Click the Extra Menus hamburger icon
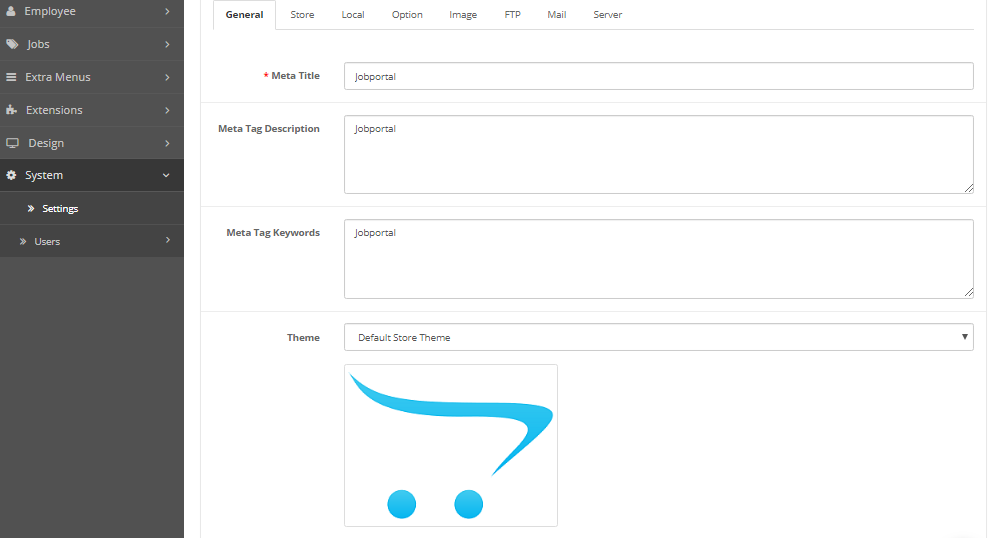 [11, 77]
